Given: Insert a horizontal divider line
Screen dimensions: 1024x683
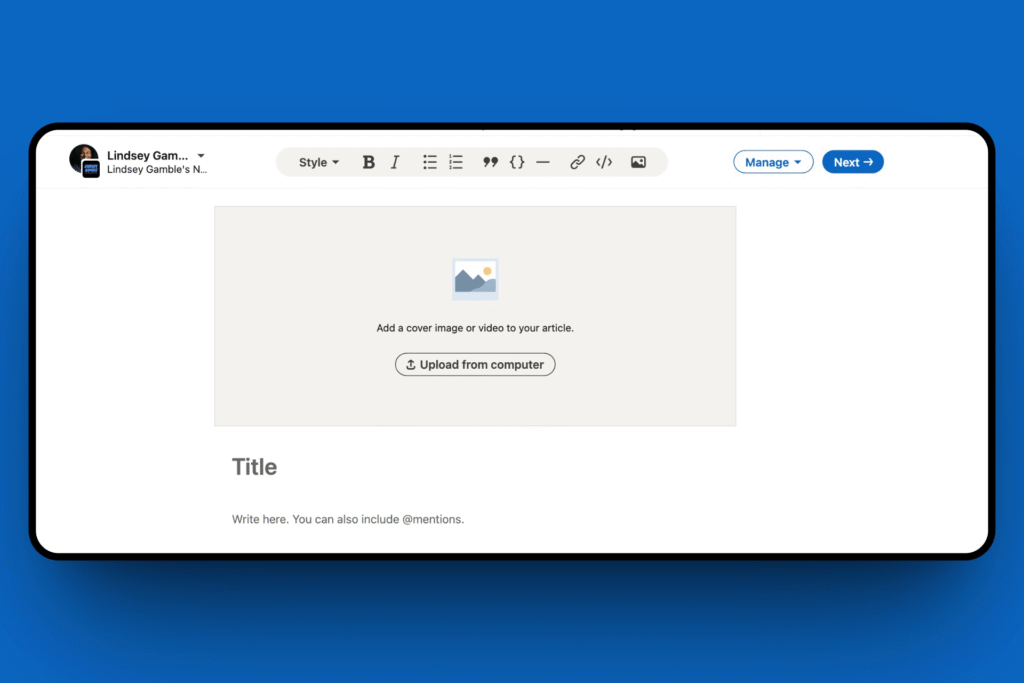Looking at the screenshot, I should coord(543,162).
